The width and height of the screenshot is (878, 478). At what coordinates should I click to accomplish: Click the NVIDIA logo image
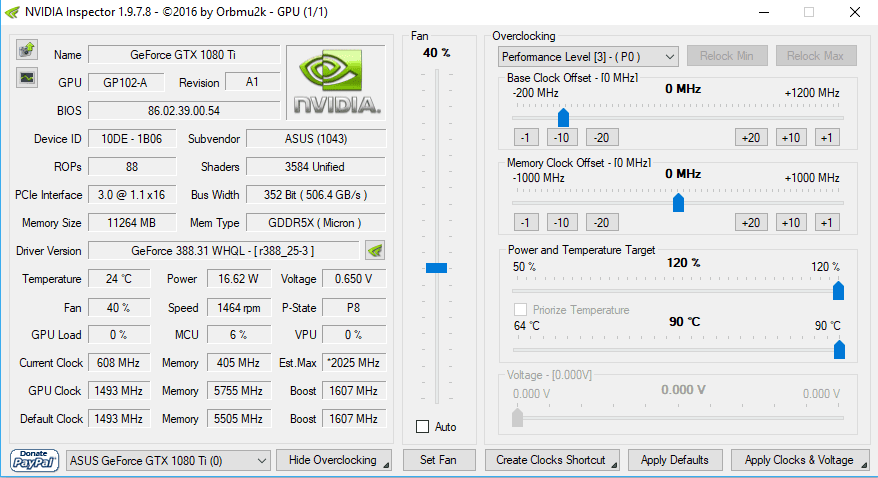(x=336, y=82)
